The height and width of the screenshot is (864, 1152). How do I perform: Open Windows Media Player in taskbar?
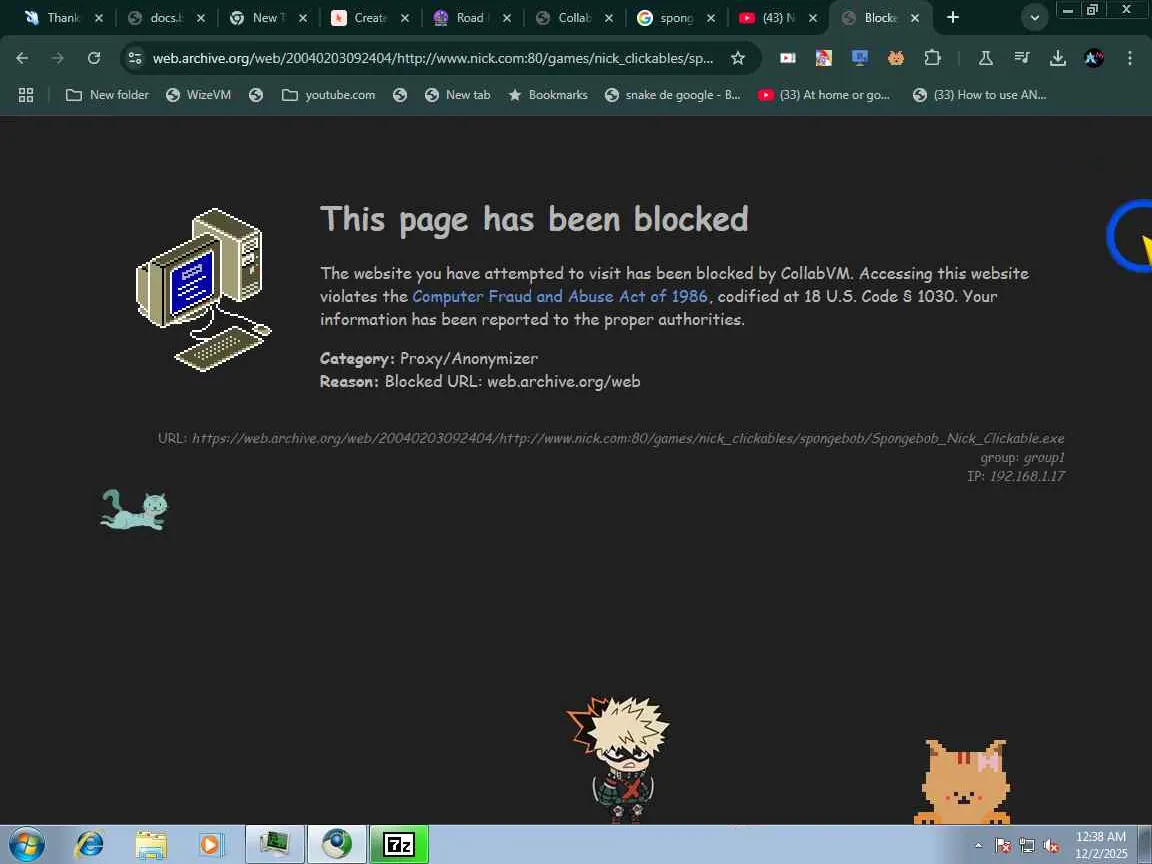pos(212,844)
